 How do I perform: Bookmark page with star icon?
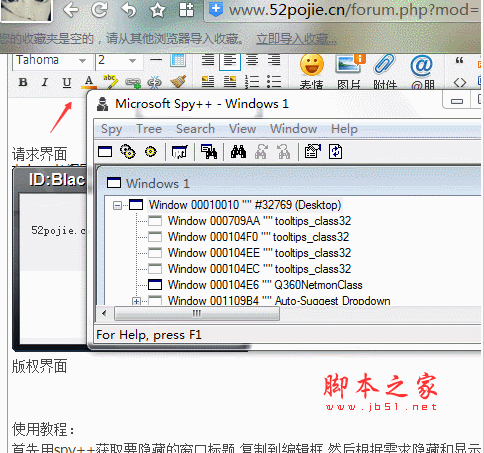pyautogui.click(x=157, y=10)
